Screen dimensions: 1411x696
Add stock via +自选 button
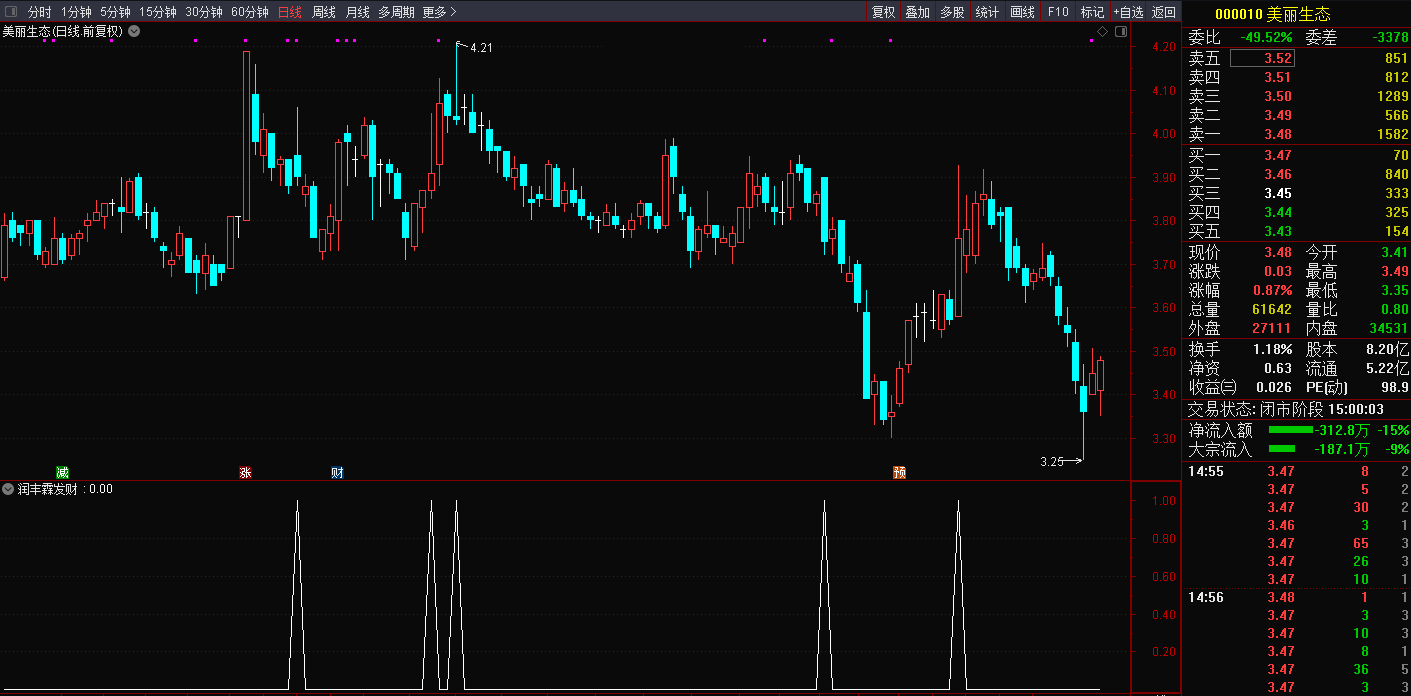point(1127,12)
